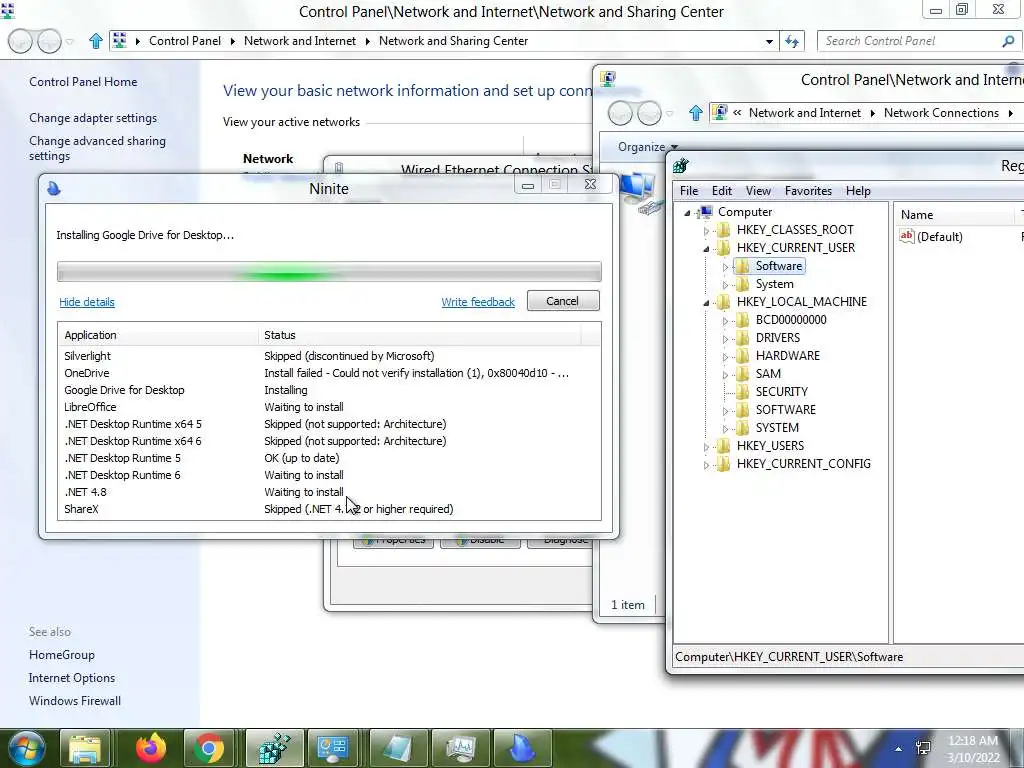This screenshot has height=768, width=1024.
Task: Switch to Ninite in the taskbar
Action: [522, 748]
